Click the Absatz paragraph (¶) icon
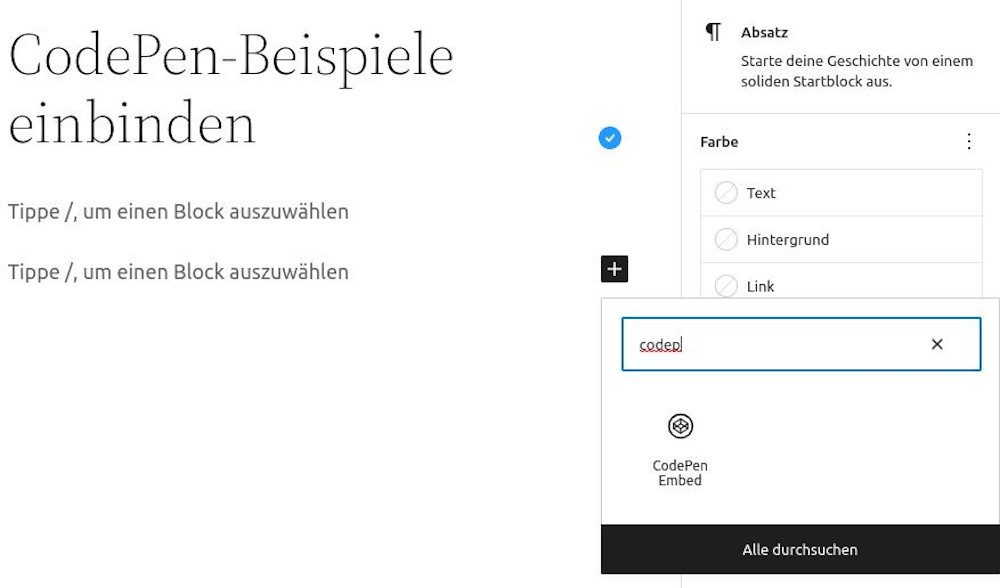 click(712, 31)
